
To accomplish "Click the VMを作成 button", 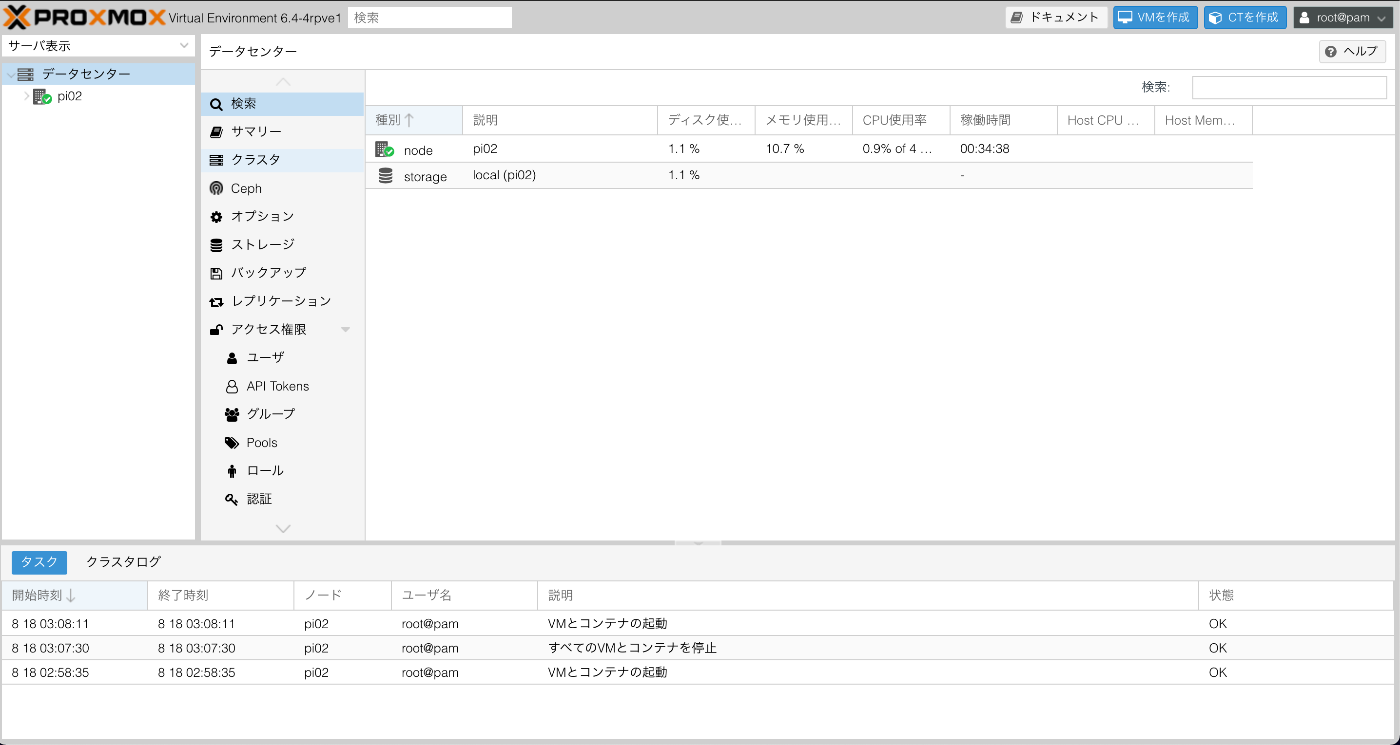I will click(1155, 17).
